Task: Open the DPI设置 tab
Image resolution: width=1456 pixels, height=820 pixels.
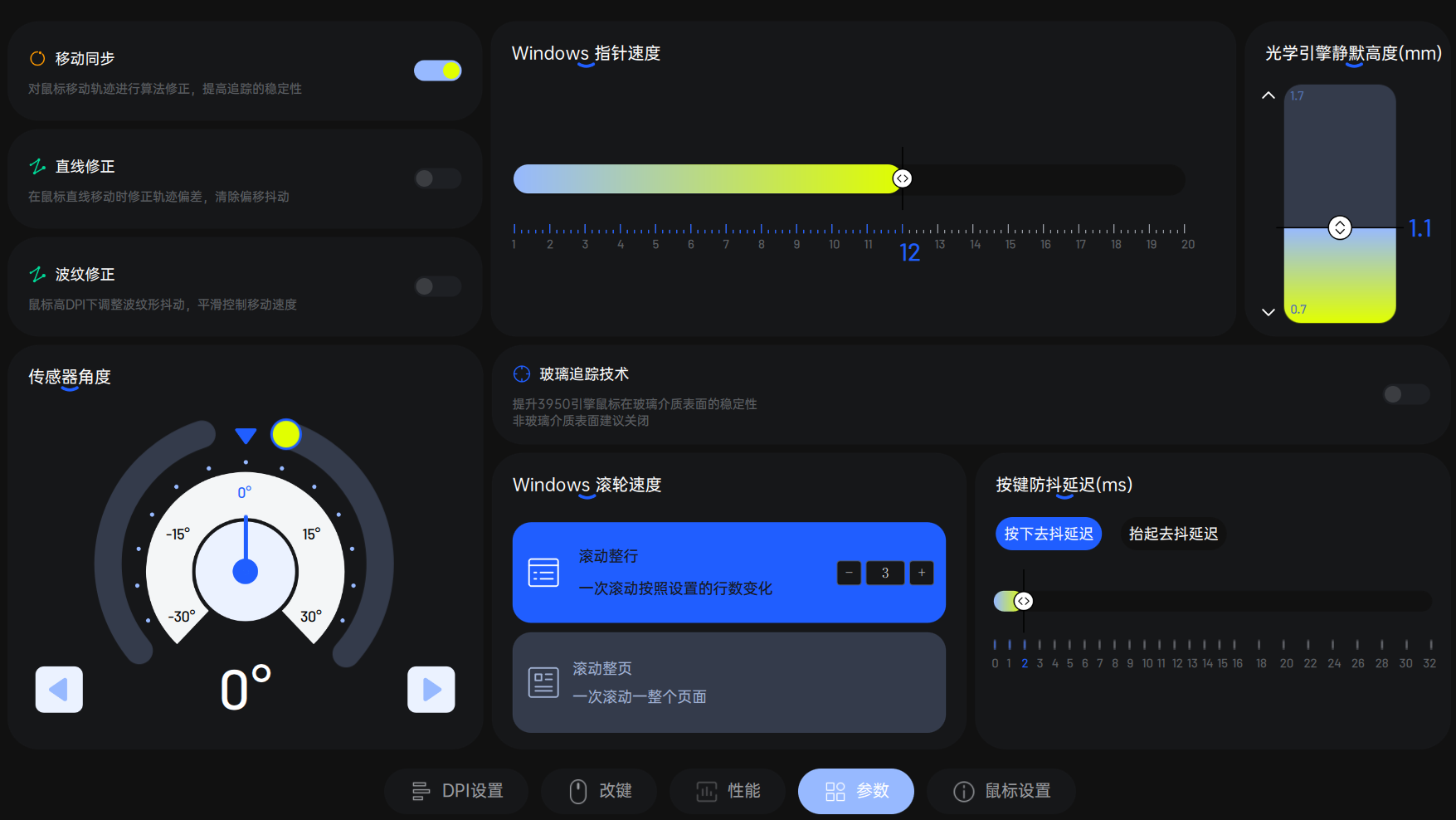Action: (x=456, y=791)
